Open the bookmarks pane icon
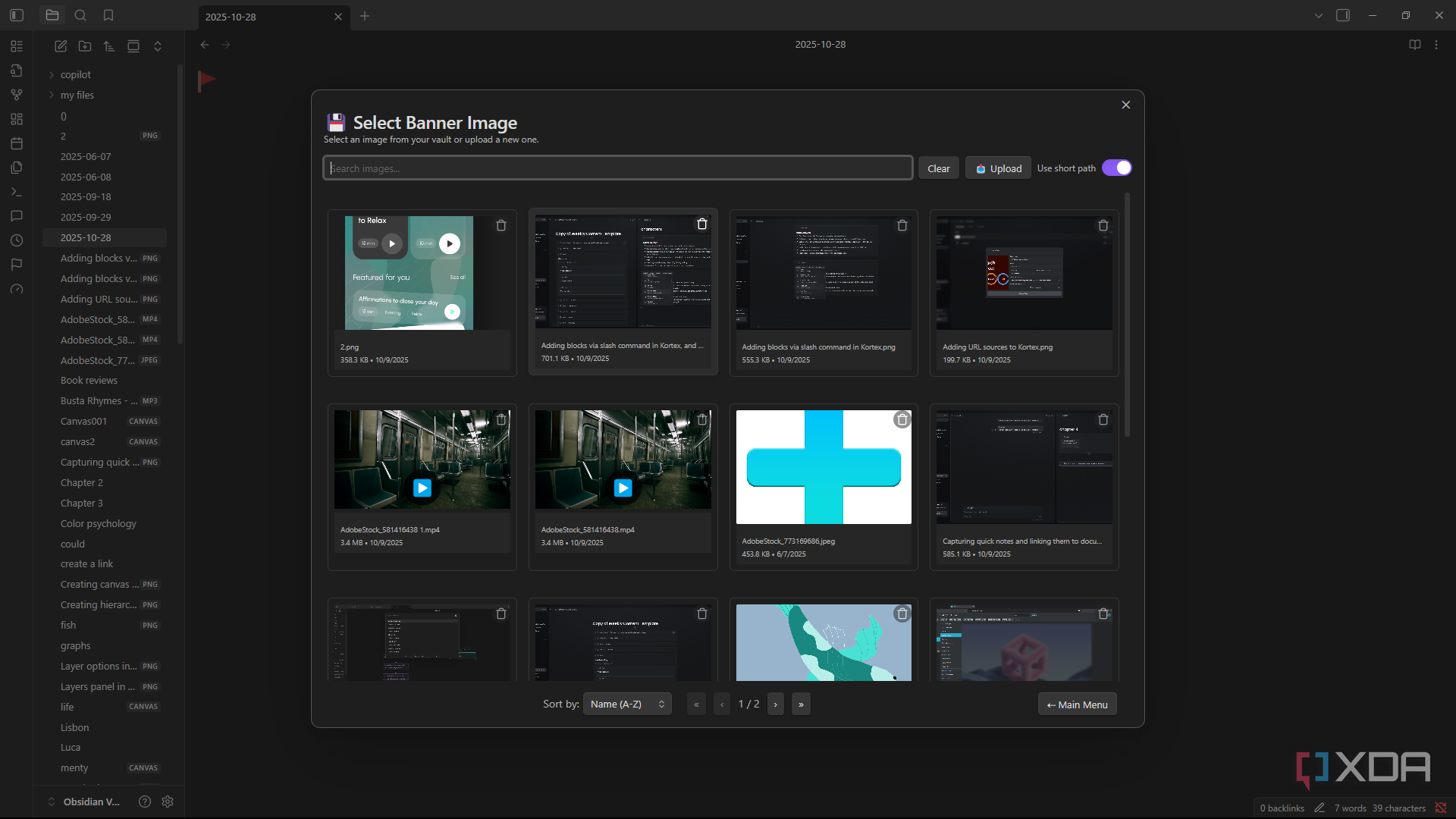This screenshot has width=1456, height=819. [108, 15]
